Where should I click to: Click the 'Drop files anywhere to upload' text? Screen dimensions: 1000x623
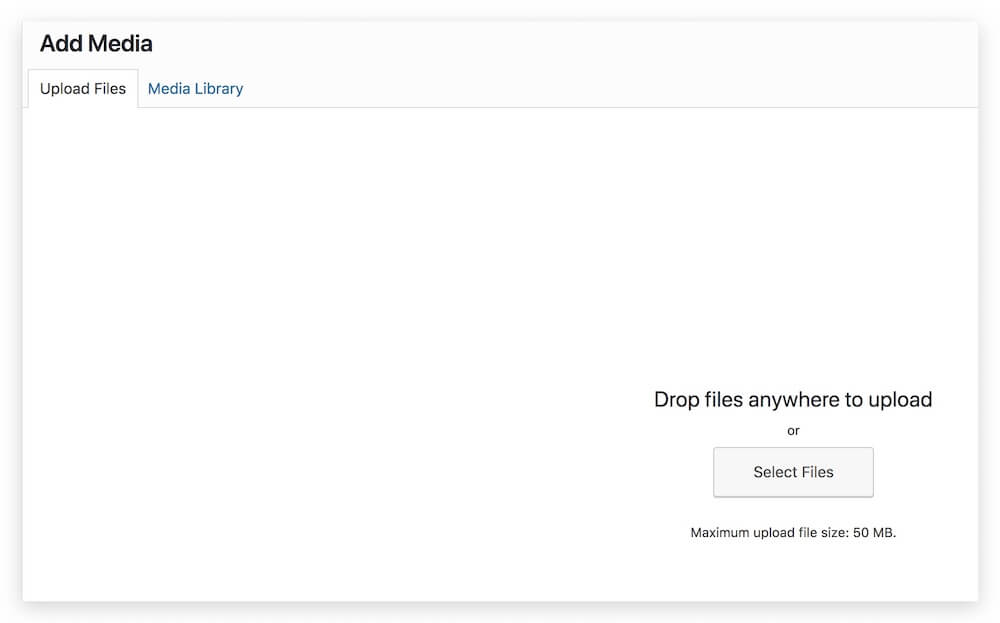[x=793, y=400]
